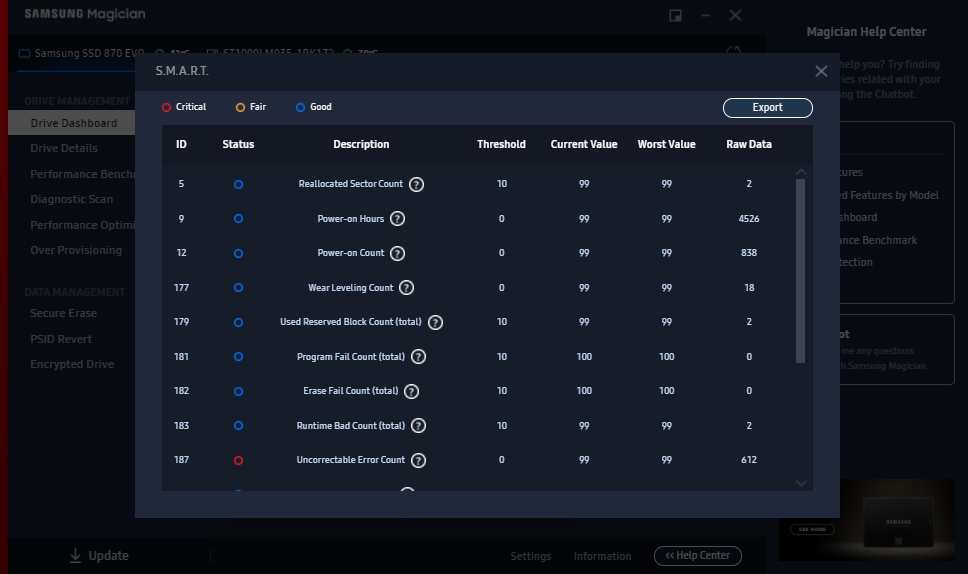Click Good status circle for ID 181

pyautogui.click(x=238, y=357)
